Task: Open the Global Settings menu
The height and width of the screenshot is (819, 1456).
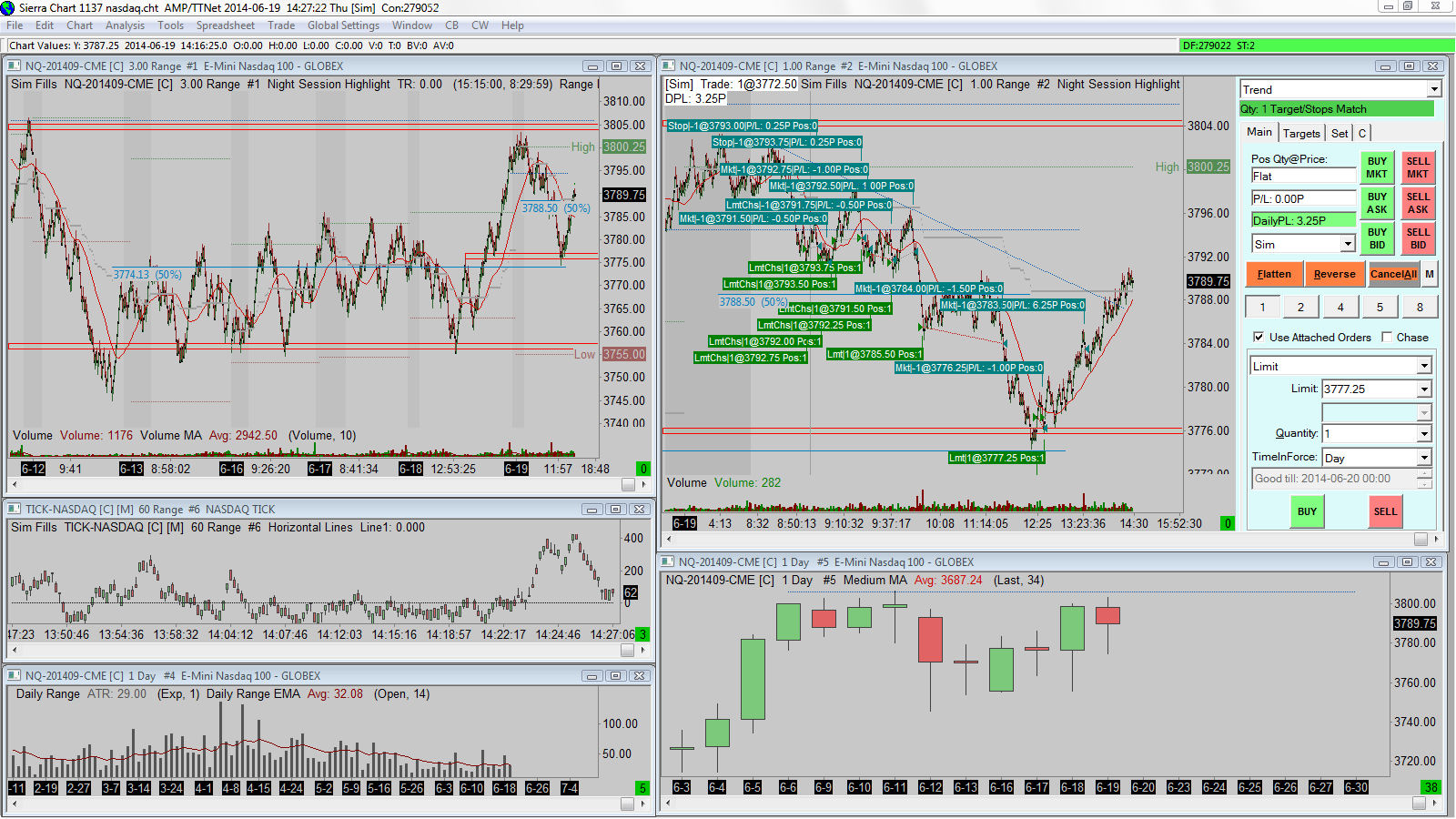Action: (x=343, y=25)
